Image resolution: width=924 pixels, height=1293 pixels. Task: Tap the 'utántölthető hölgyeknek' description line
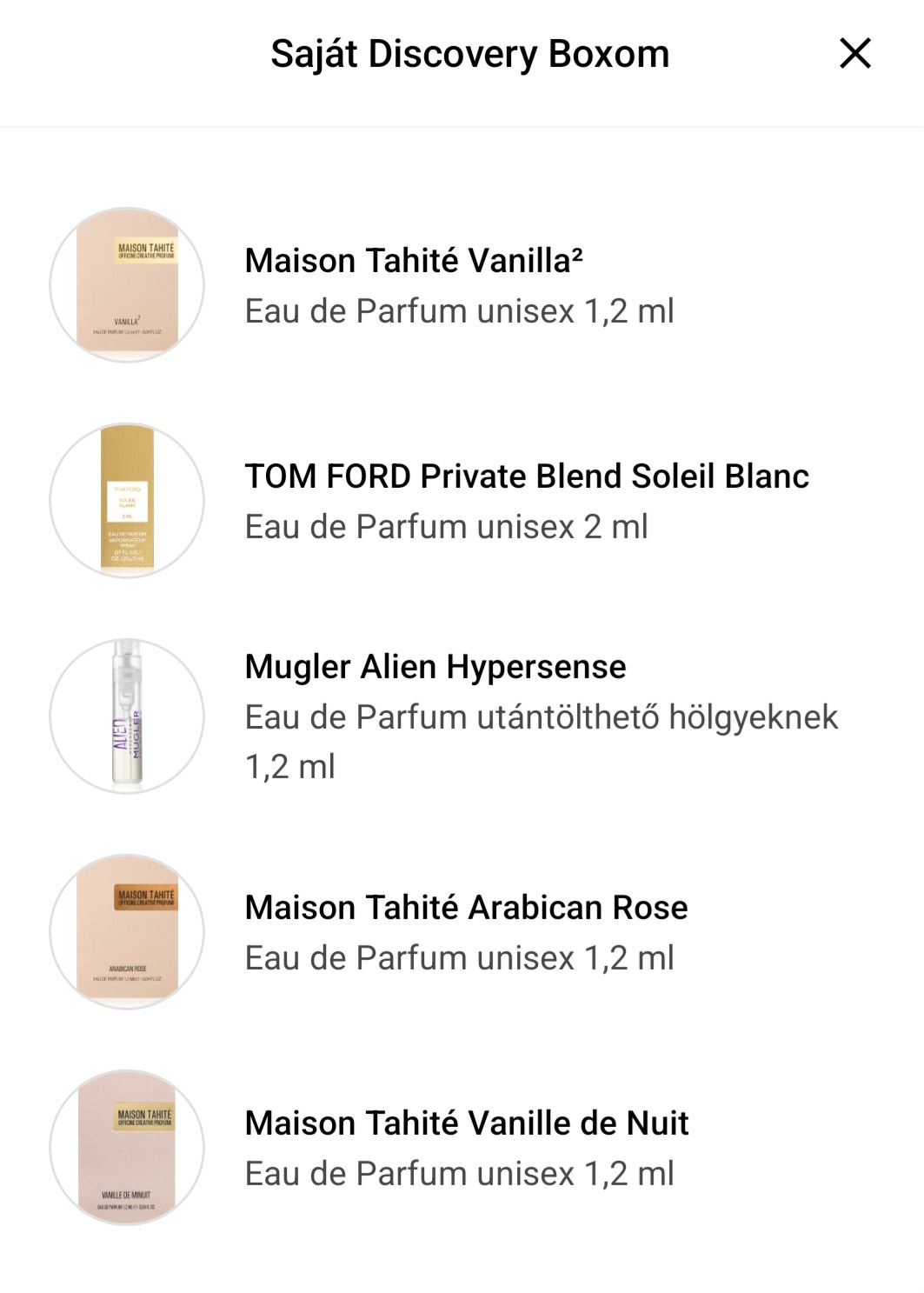(542, 717)
